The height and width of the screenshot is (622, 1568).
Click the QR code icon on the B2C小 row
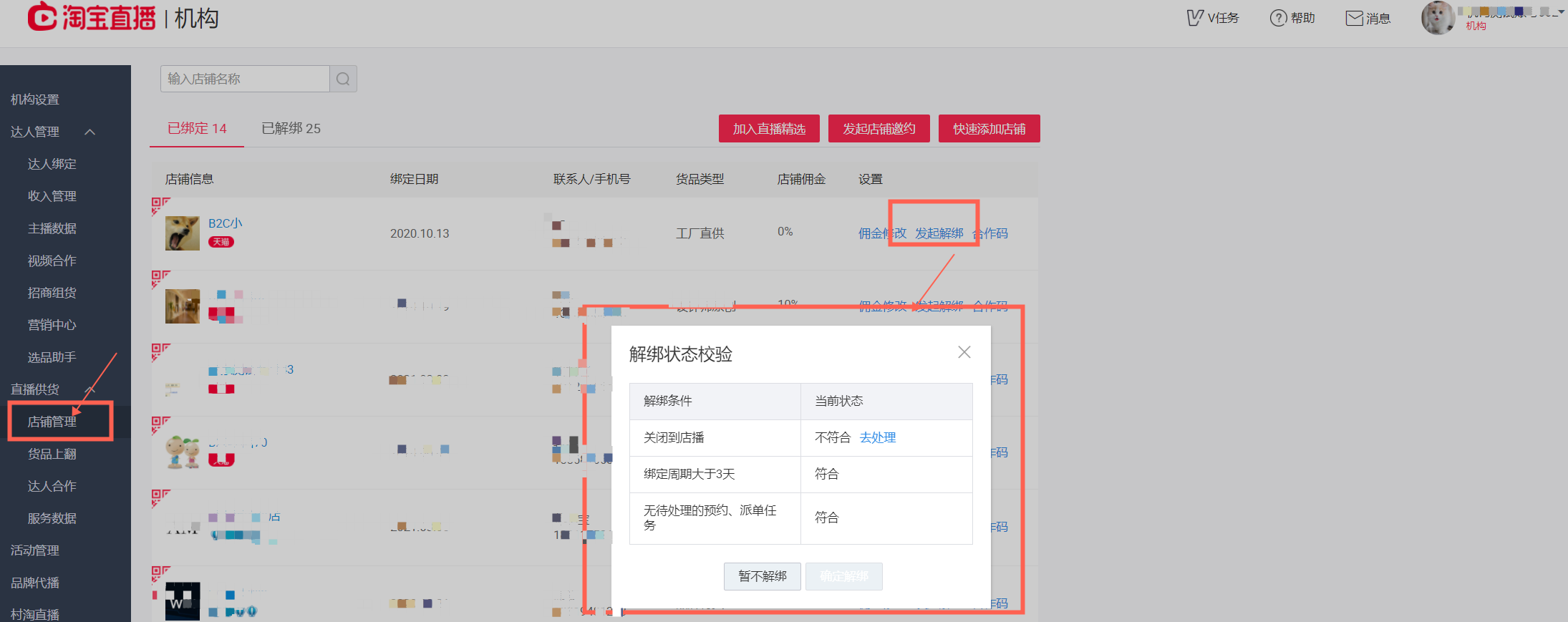(160, 206)
